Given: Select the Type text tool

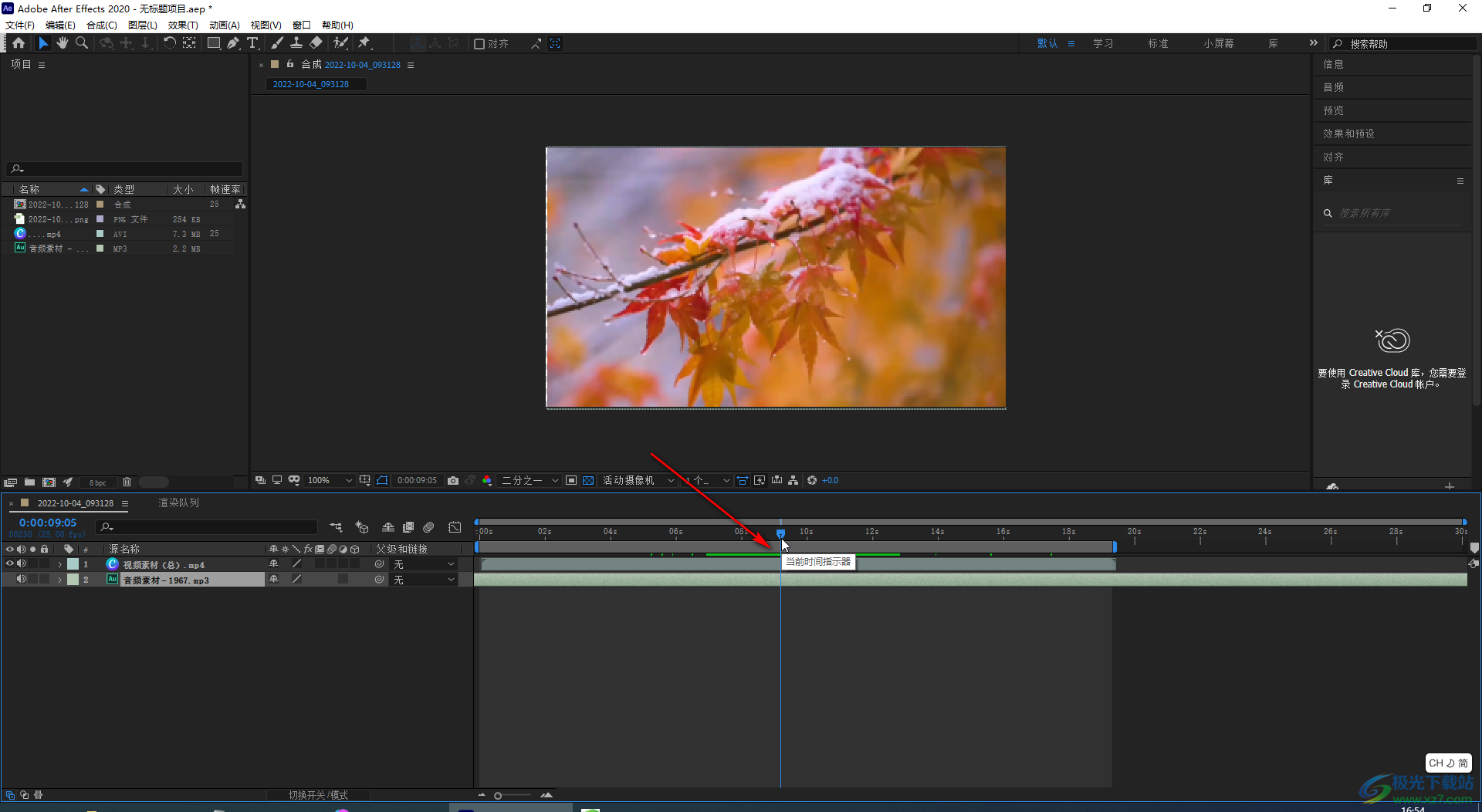Looking at the screenshot, I should pyautogui.click(x=252, y=43).
